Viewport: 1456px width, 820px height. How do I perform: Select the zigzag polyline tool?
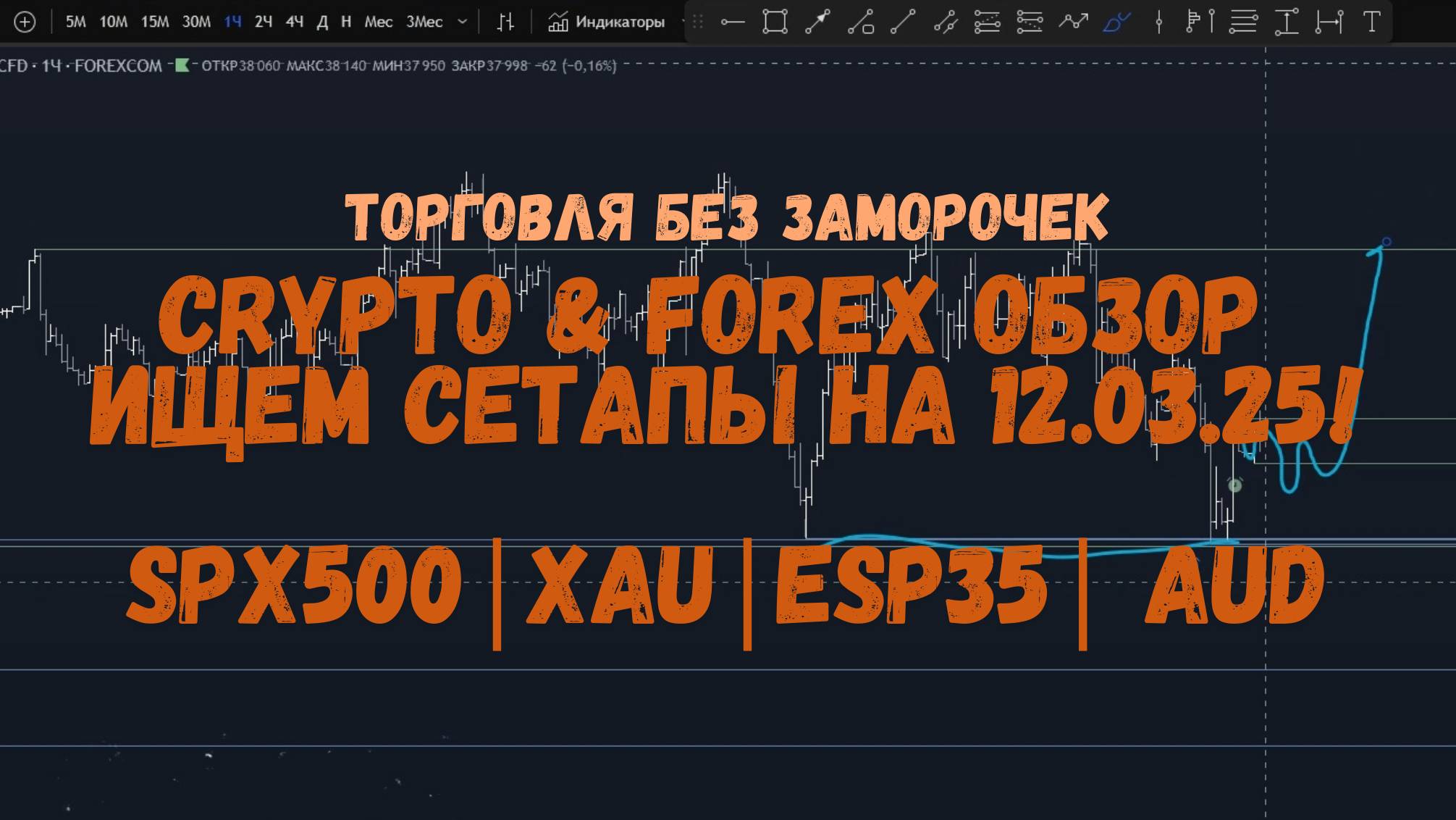tap(1074, 22)
